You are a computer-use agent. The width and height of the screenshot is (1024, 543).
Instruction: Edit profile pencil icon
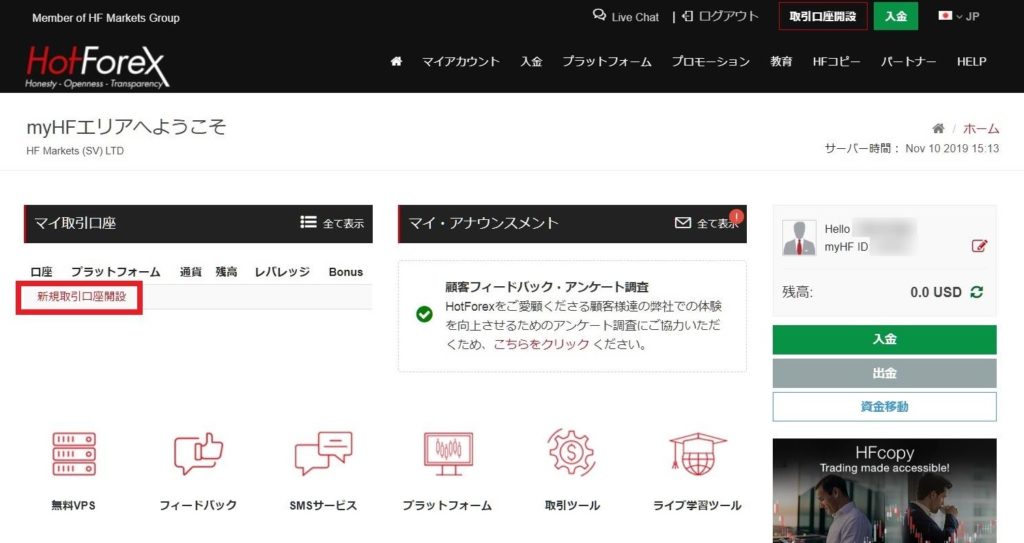coord(979,246)
